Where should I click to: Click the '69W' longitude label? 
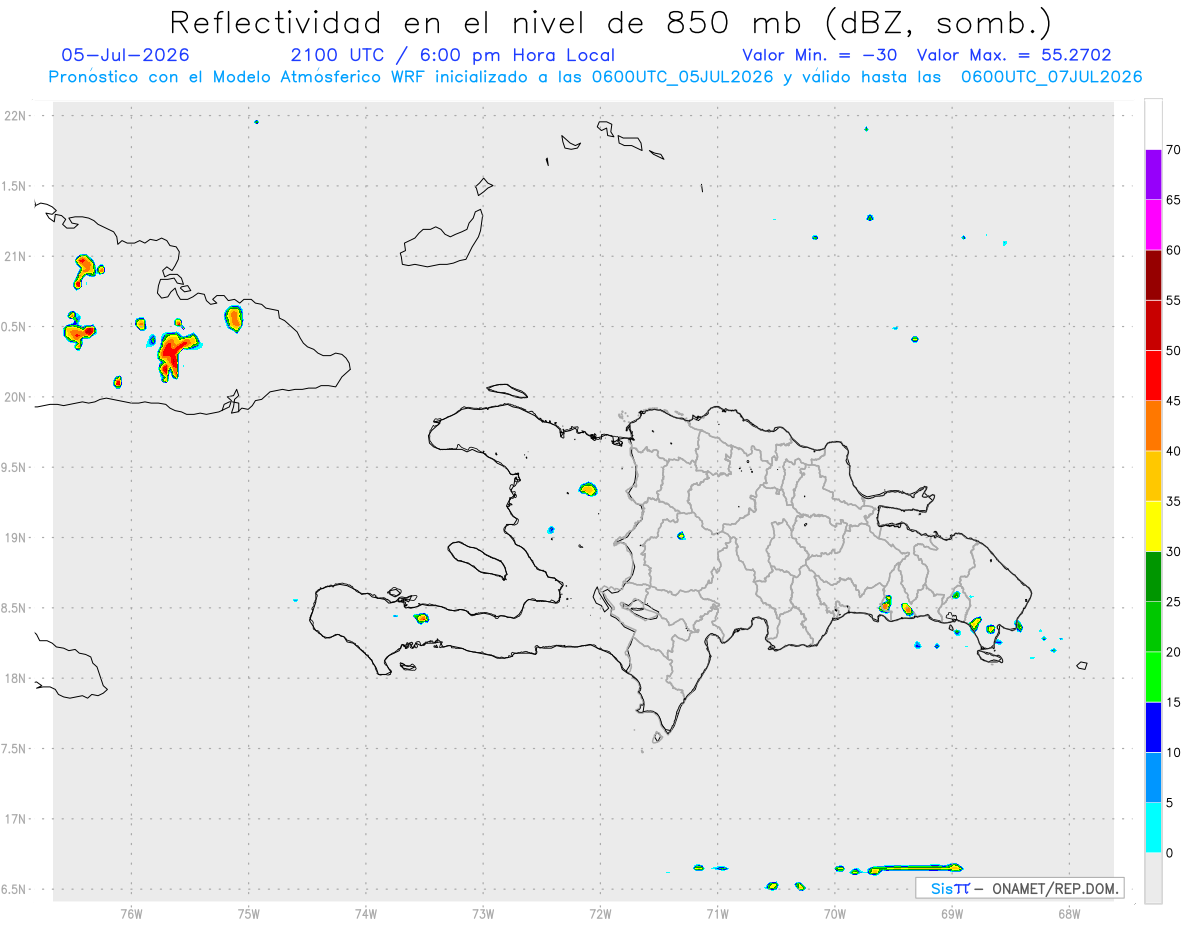pyautogui.click(x=951, y=913)
